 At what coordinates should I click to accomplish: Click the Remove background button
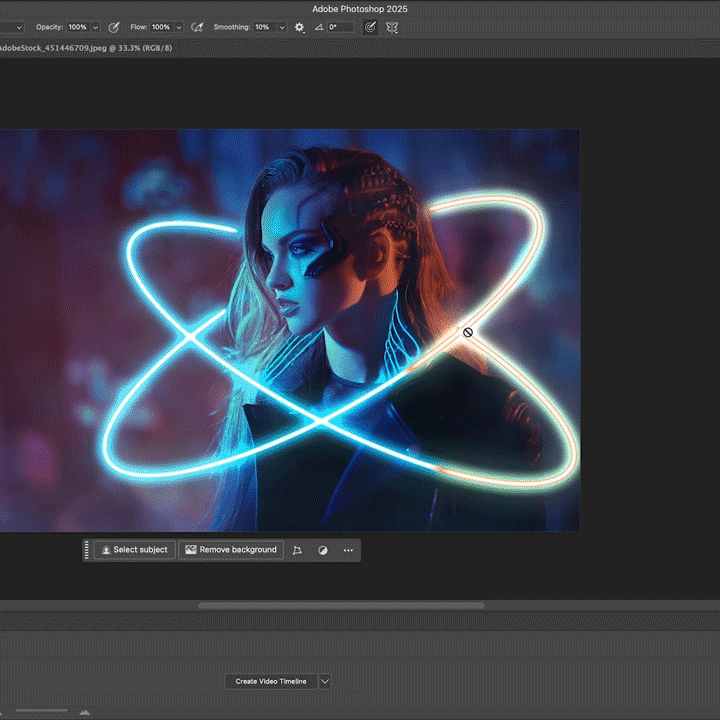[x=231, y=550]
